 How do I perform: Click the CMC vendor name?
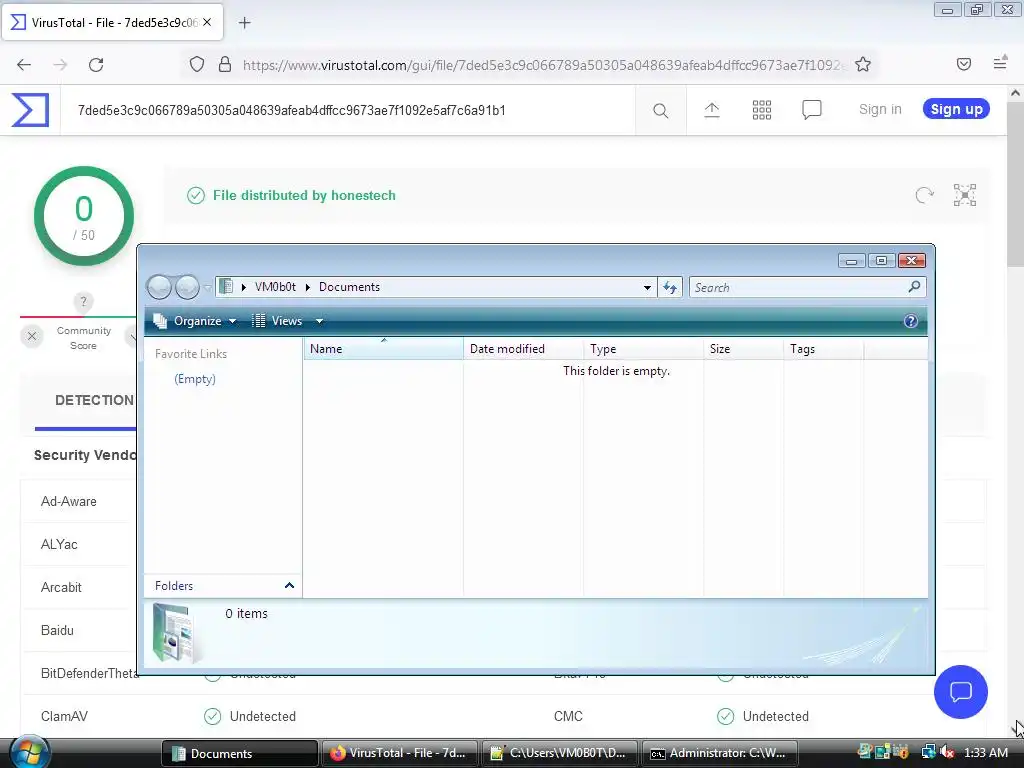click(x=568, y=716)
